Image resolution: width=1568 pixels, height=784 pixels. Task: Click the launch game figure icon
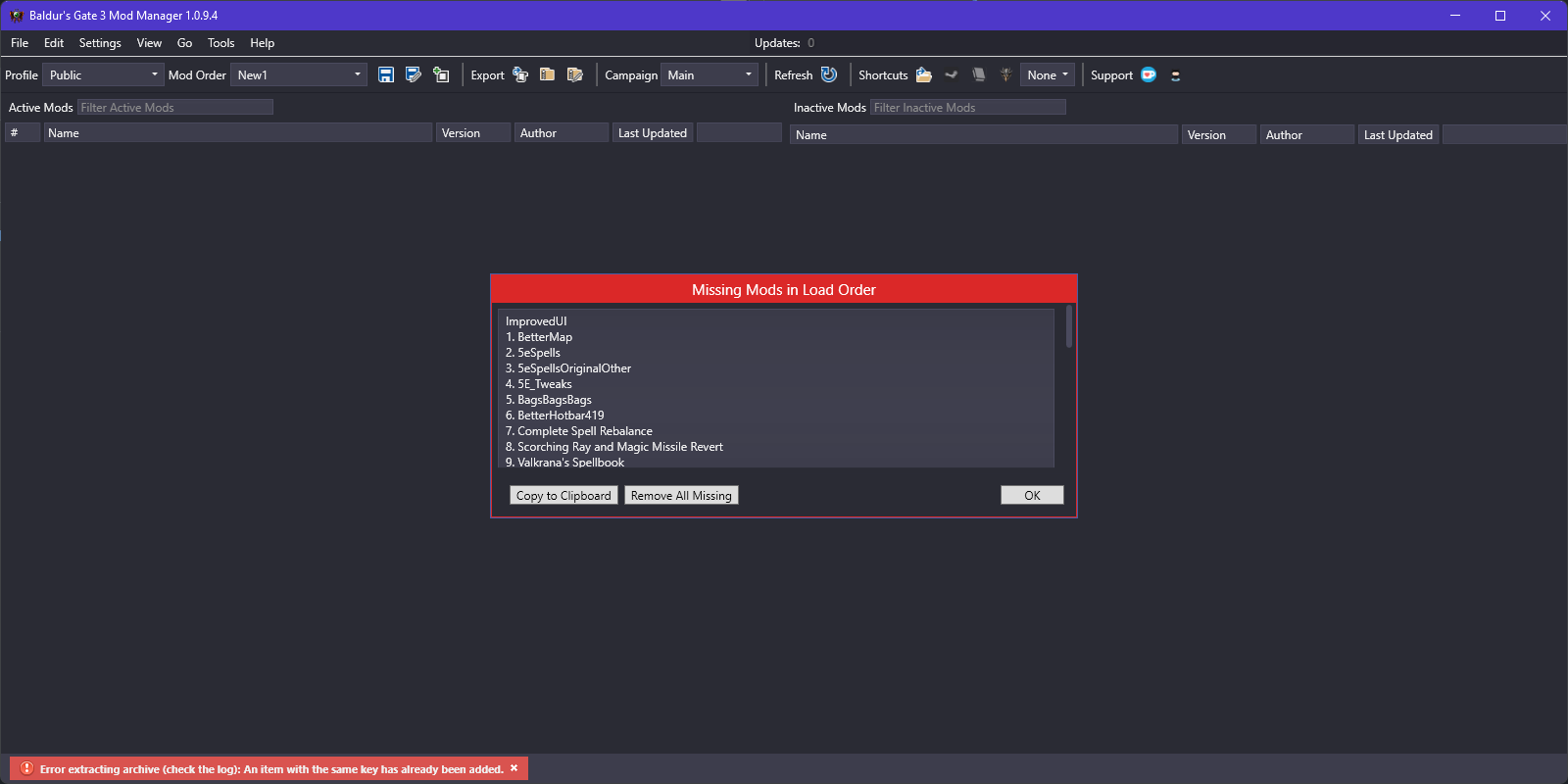tap(1005, 74)
